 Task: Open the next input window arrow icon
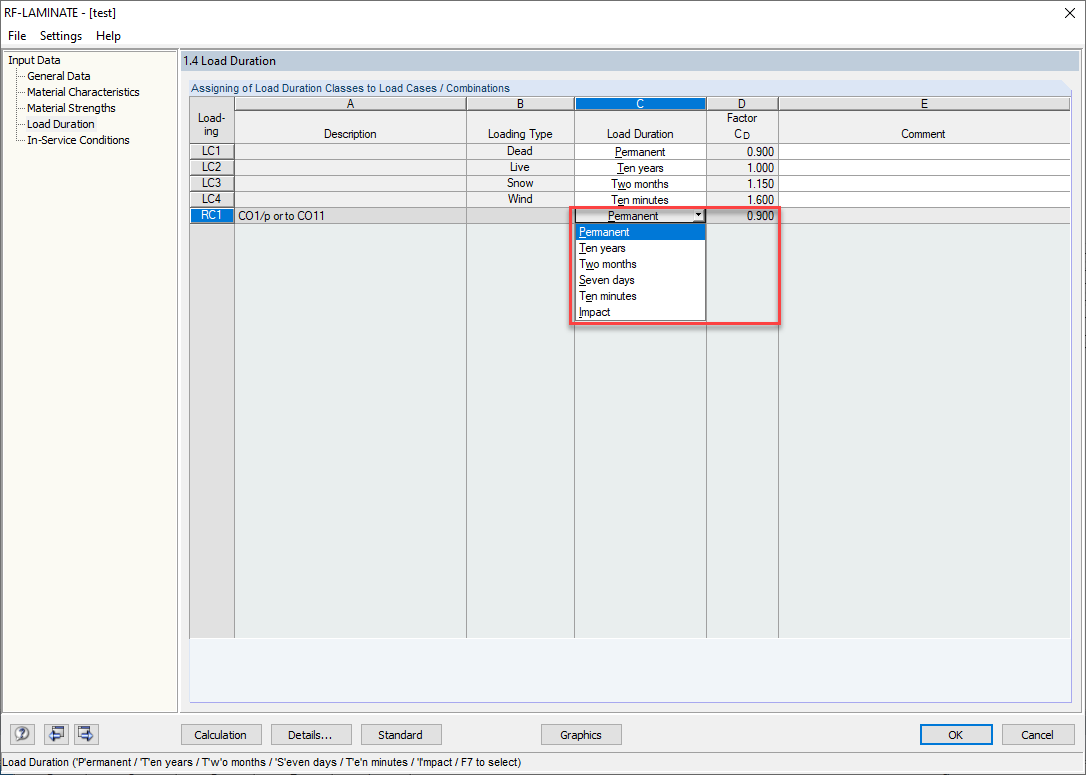point(86,734)
